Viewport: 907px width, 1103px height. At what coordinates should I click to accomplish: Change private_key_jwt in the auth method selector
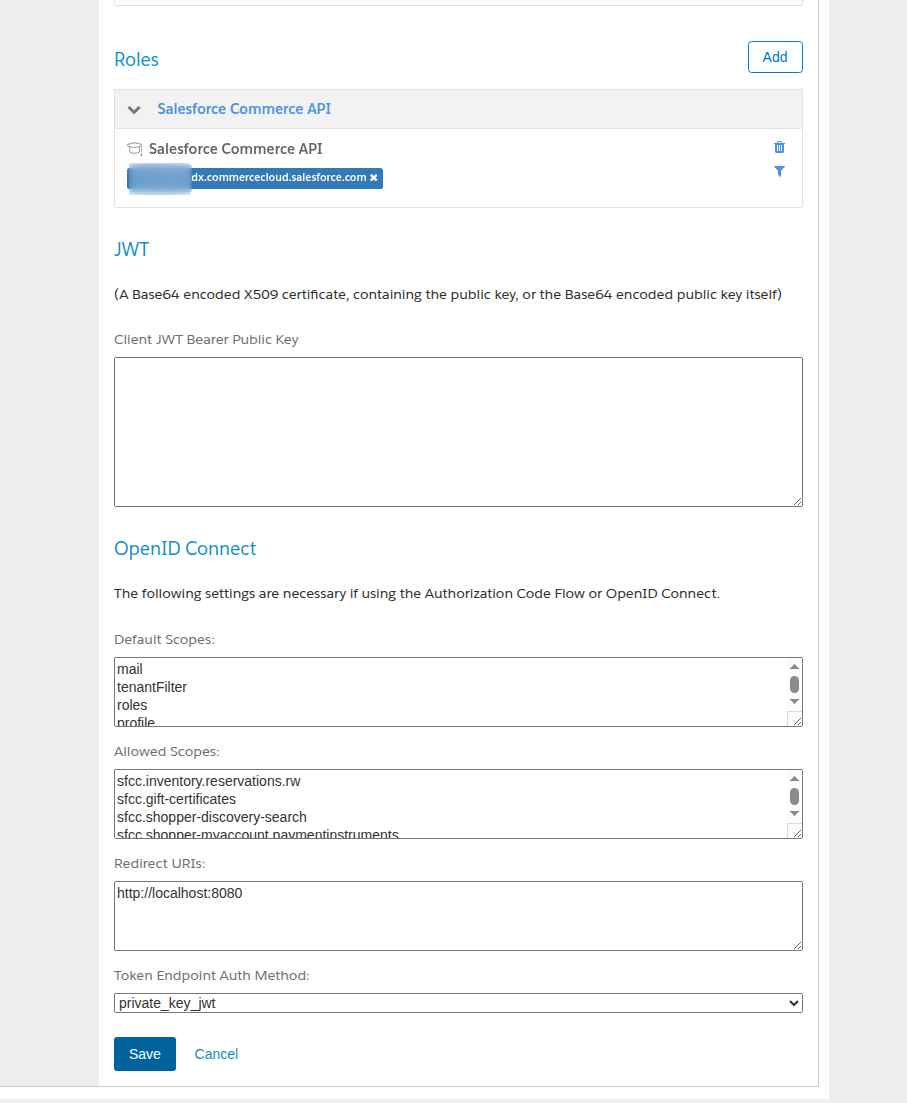tap(458, 1002)
